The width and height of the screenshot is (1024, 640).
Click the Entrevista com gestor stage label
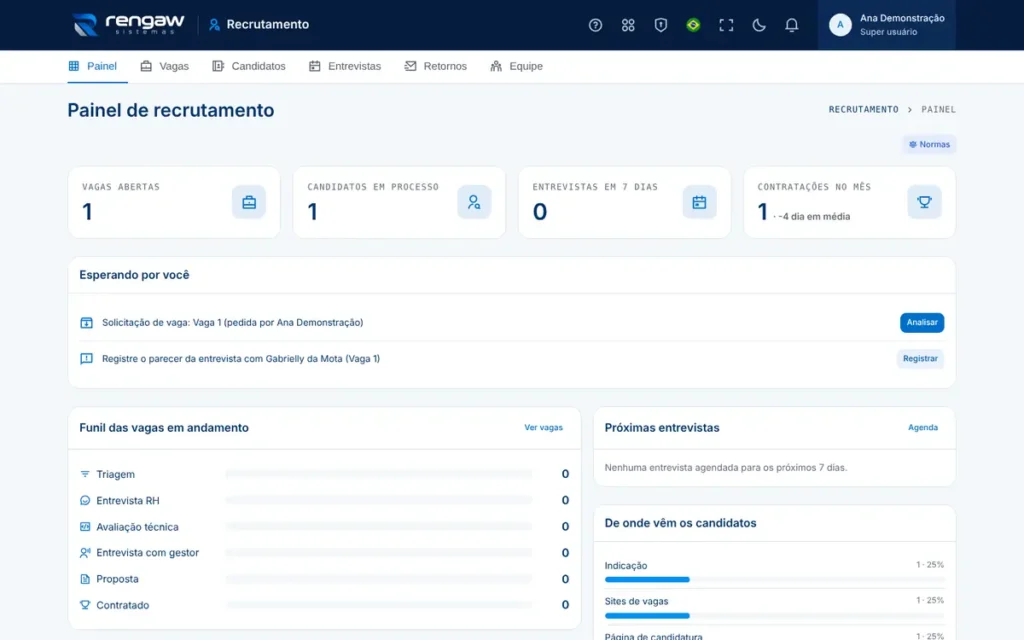[148, 552]
